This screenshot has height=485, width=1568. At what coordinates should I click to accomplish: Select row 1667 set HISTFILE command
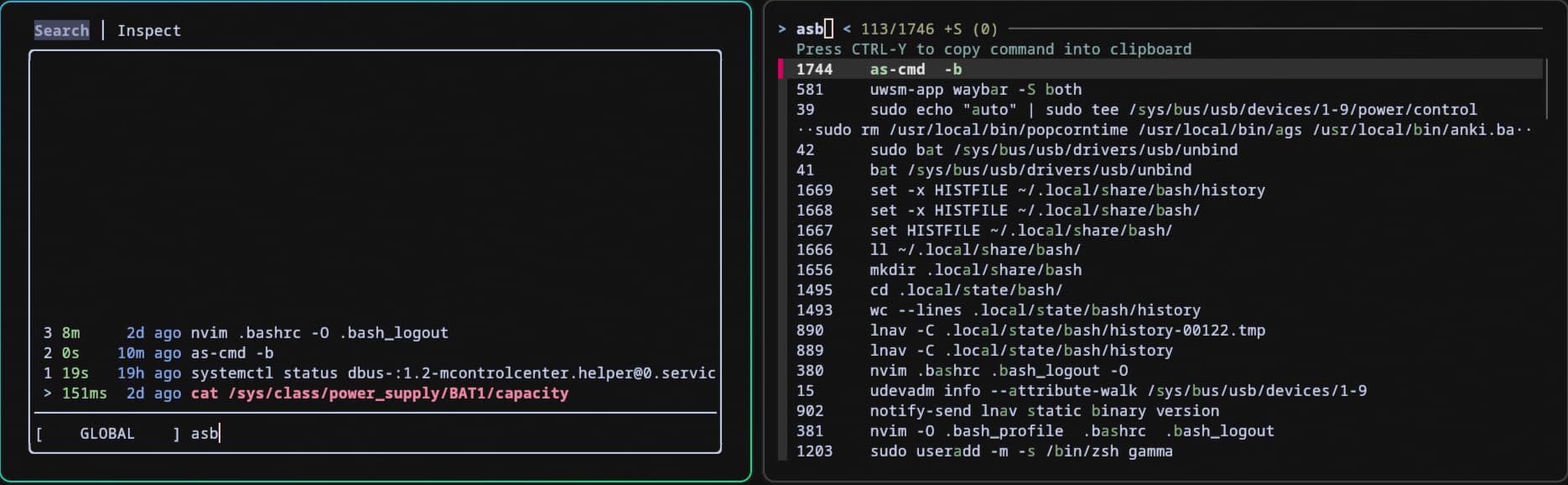tap(1160, 231)
